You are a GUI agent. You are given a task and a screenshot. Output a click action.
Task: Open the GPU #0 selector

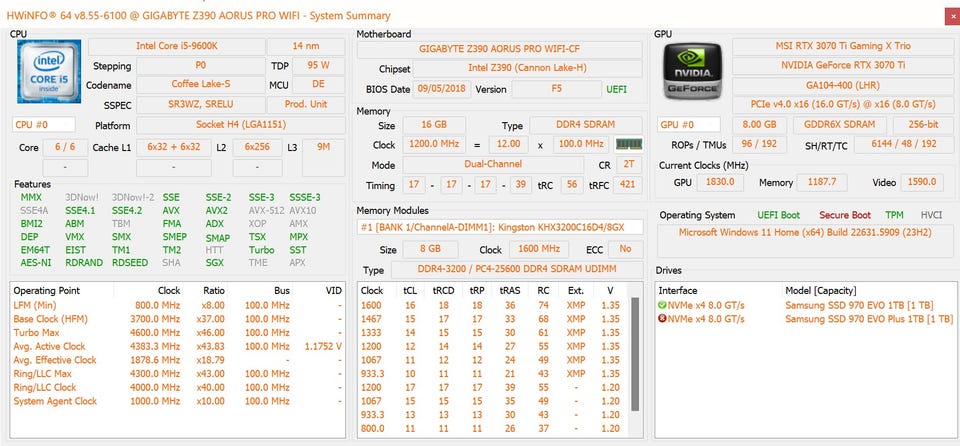click(x=689, y=125)
